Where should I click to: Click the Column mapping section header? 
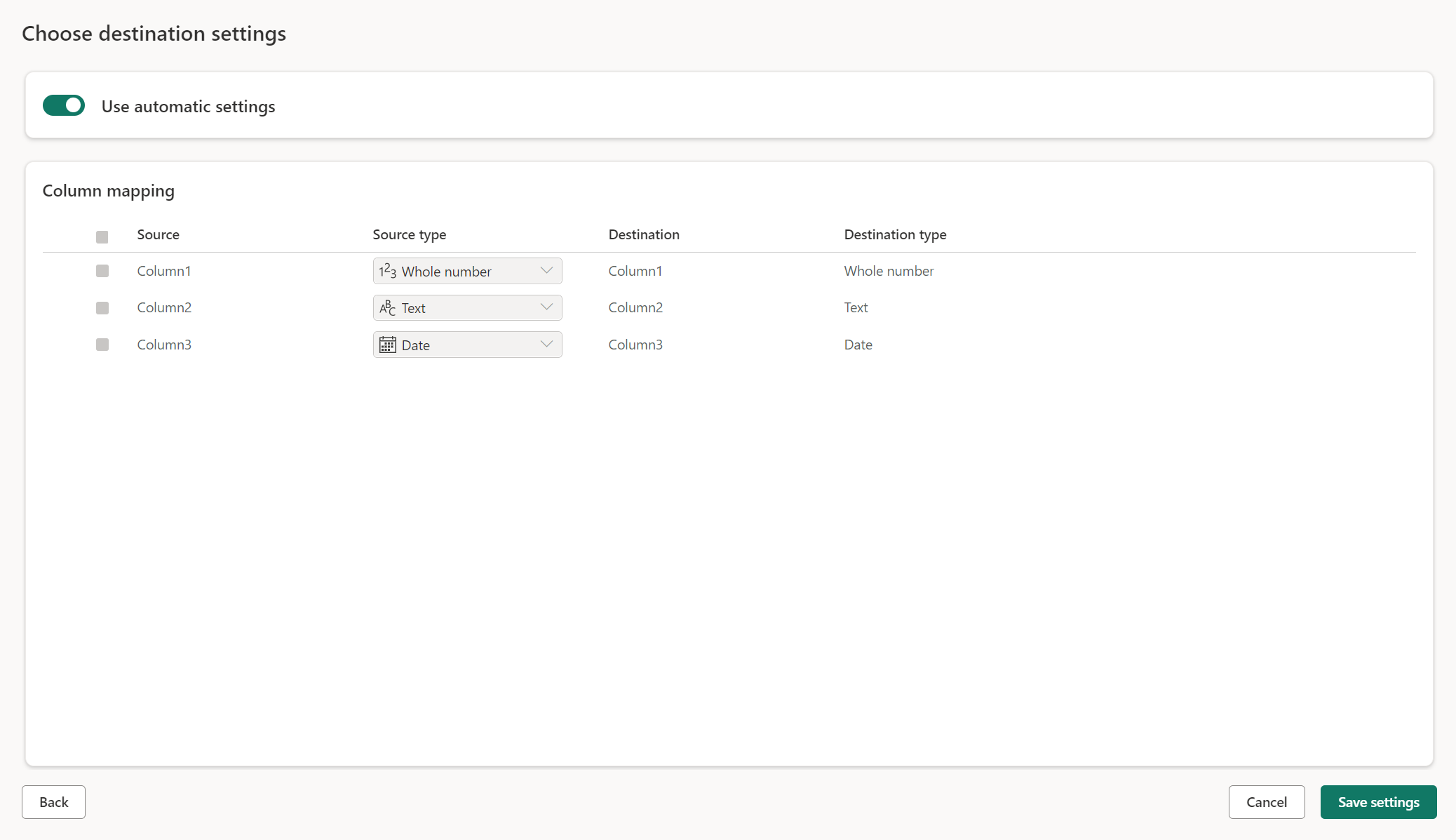(x=108, y=189)
